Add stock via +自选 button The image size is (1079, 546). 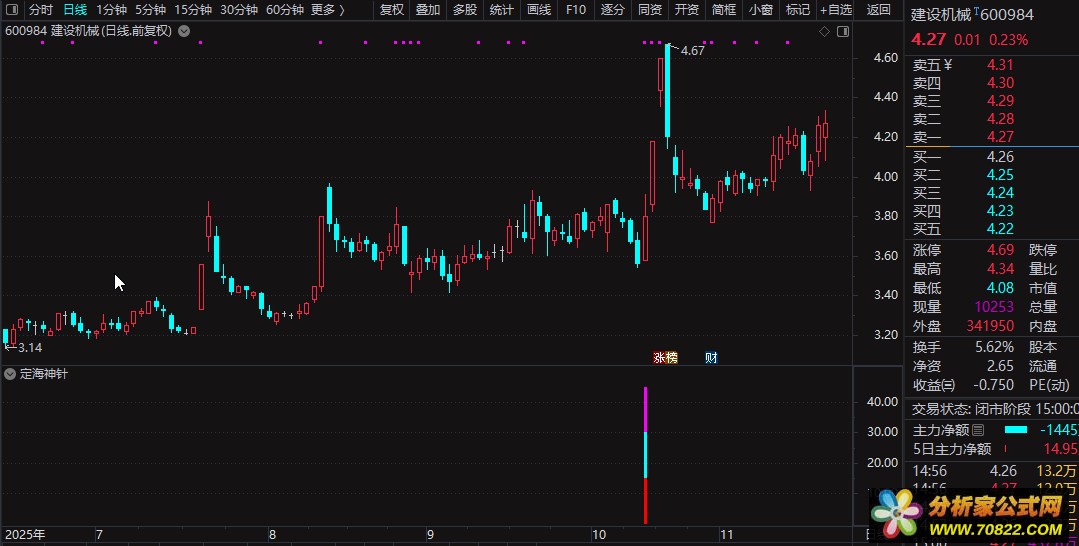[x=836, y=10]
